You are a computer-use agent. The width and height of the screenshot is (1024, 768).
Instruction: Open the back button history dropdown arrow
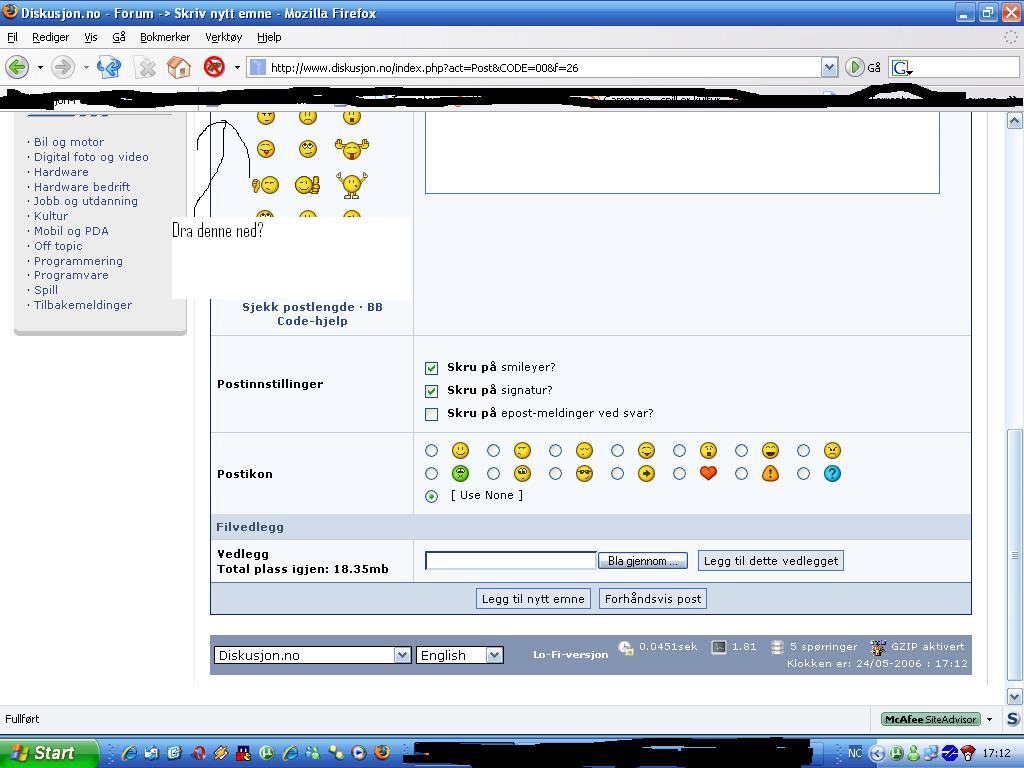click(x=40, y=67)
